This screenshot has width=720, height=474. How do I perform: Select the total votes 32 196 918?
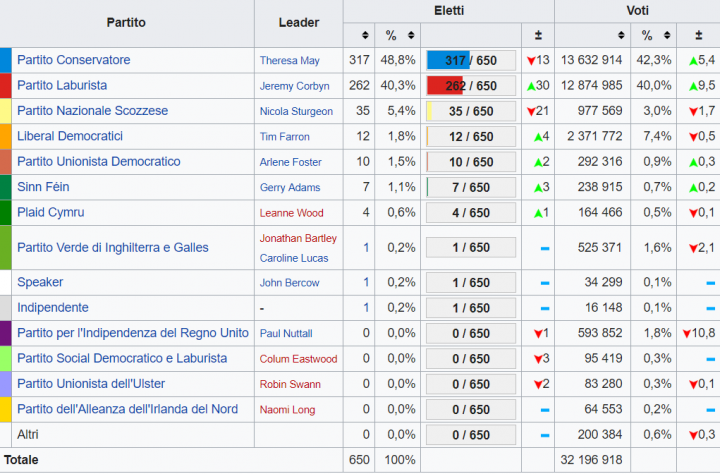591,460
